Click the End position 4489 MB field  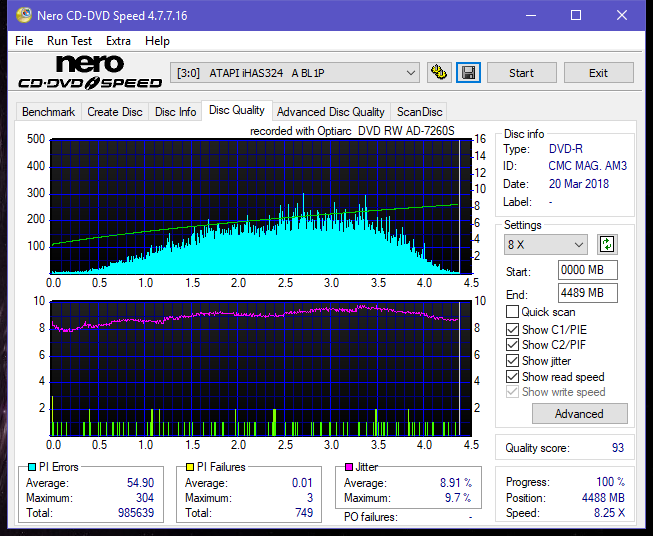(588, 293)
